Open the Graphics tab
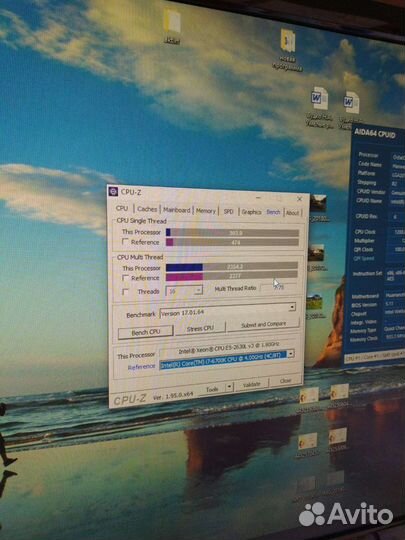The width and height of the screenshot is (405, 540). tap(251, 212)
